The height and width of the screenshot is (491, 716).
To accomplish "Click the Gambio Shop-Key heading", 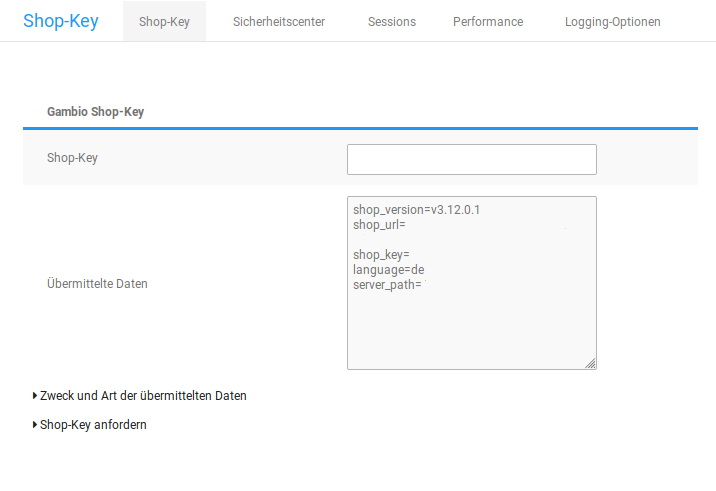I will click(95, 111).
